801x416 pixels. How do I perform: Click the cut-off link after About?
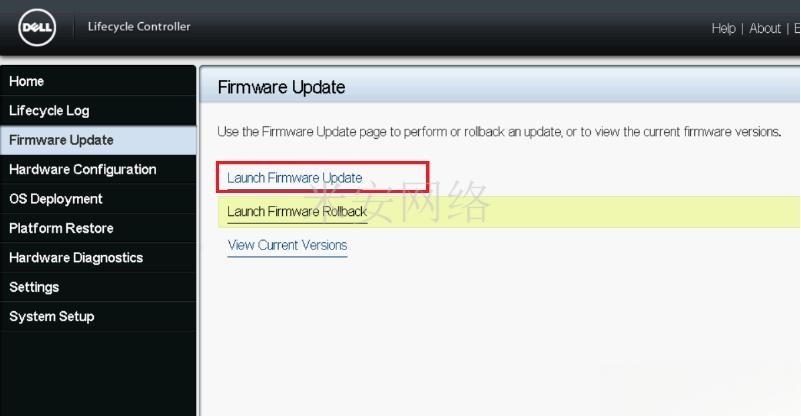pyautogui.click(x=797, y=29)
